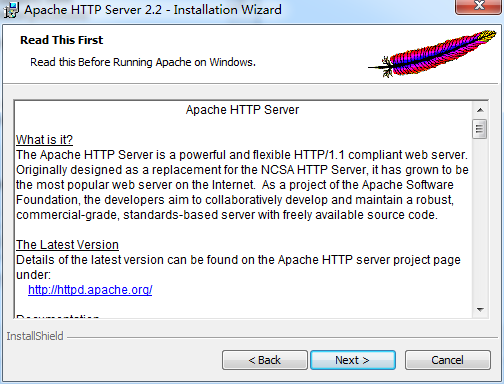Click the Apache feather logo

(x=432, y=53)
